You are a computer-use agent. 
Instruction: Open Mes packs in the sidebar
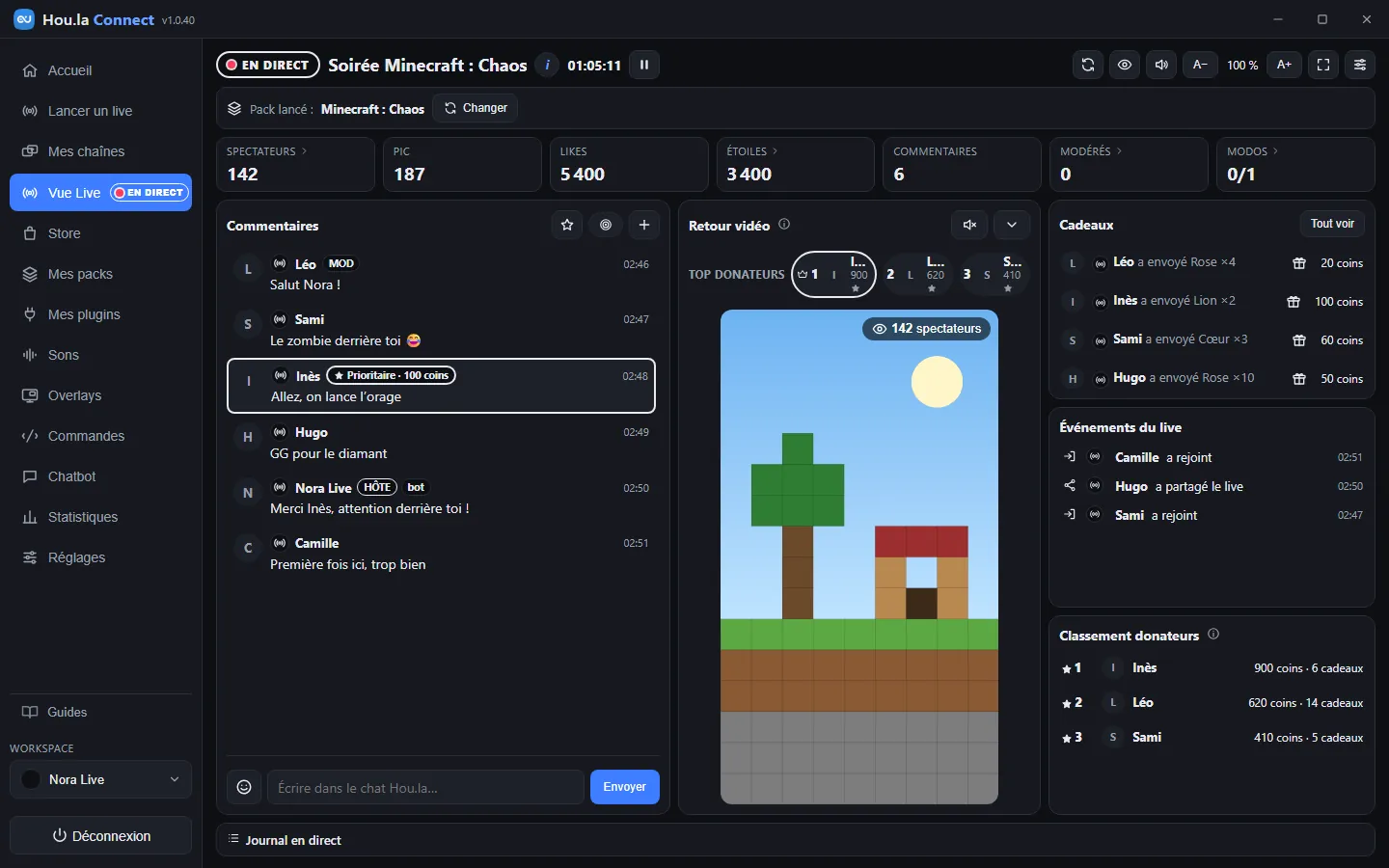coord(100,274)
